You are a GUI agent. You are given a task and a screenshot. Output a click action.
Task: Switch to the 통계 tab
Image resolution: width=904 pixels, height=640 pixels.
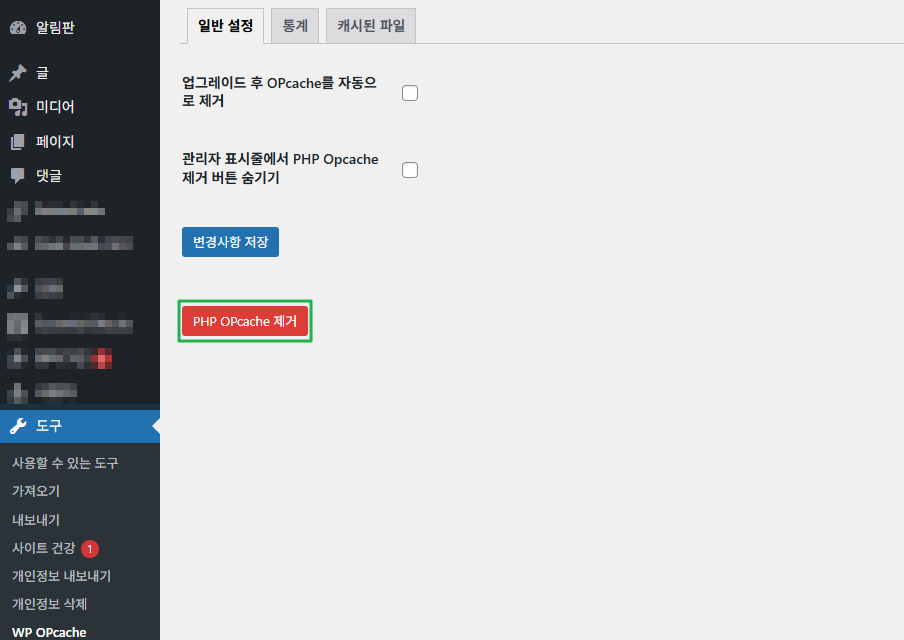click(295, 26)
